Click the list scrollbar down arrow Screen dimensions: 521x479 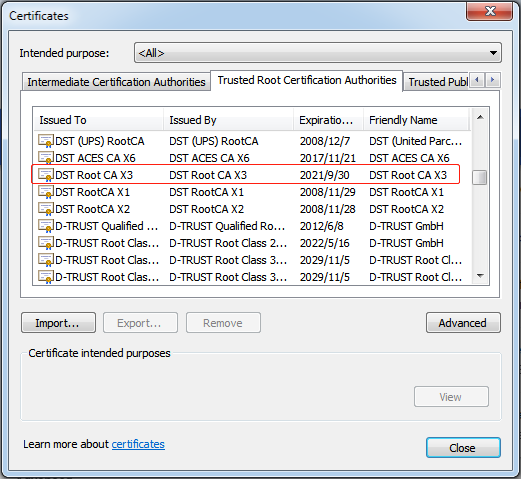[x=480, y=276]
